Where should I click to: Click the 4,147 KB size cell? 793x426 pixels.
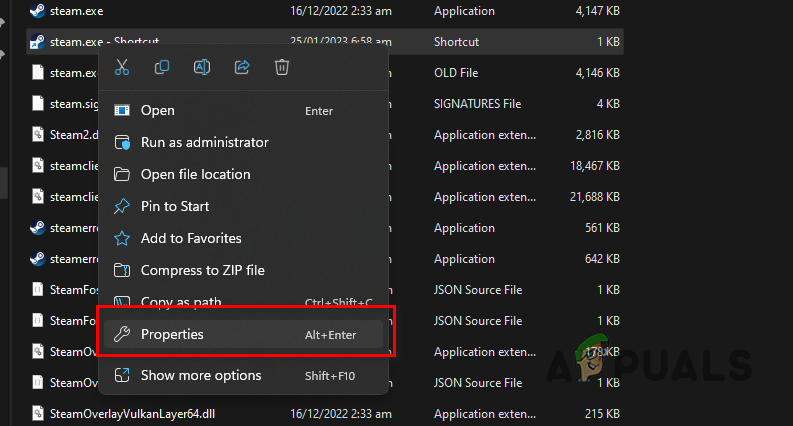(x=597, y=11)
